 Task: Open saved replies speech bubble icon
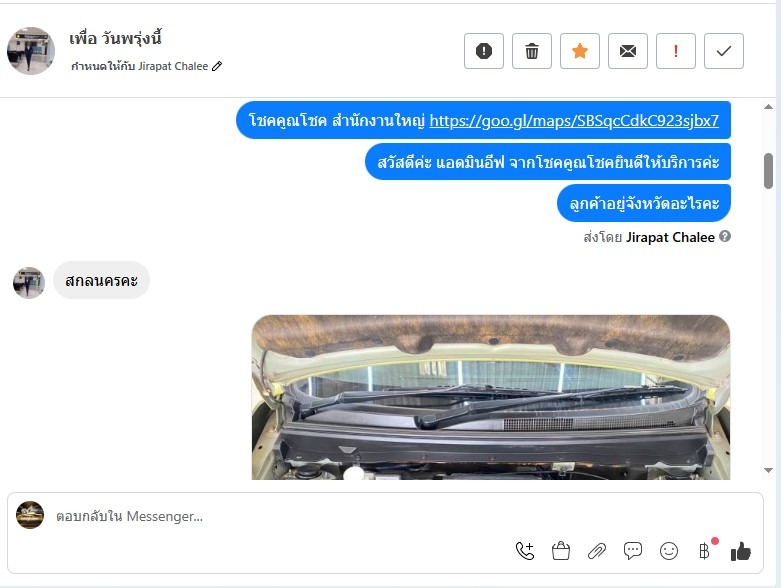633,551
